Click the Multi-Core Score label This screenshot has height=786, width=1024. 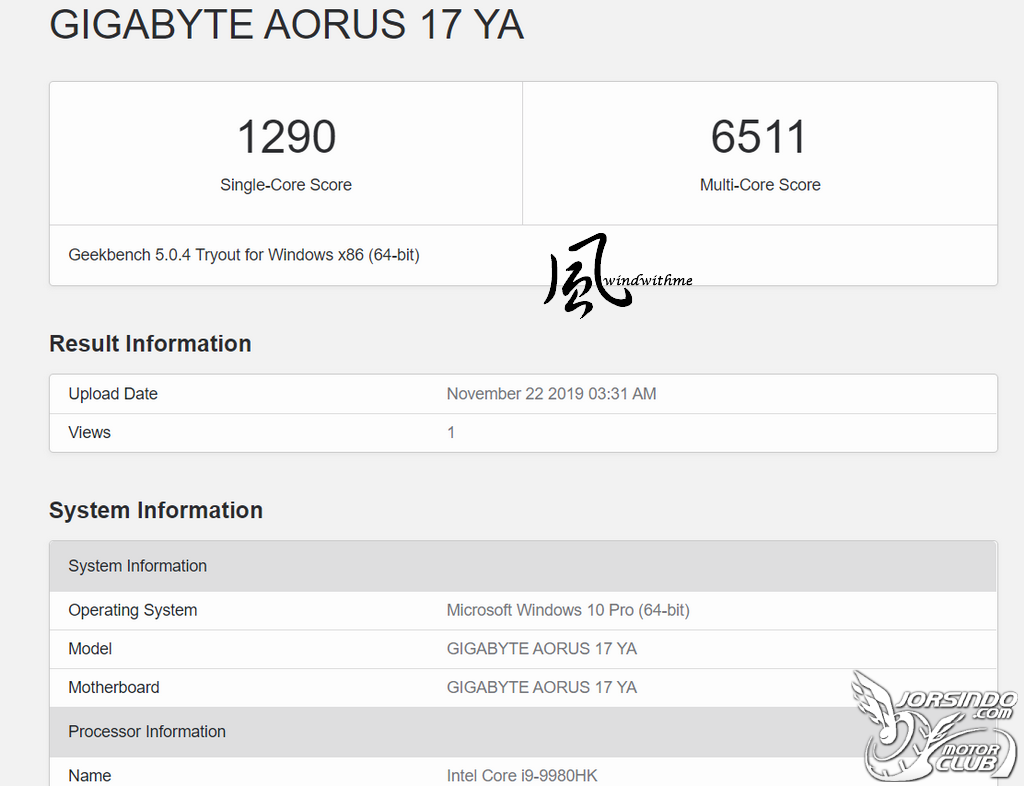(760, 185)
